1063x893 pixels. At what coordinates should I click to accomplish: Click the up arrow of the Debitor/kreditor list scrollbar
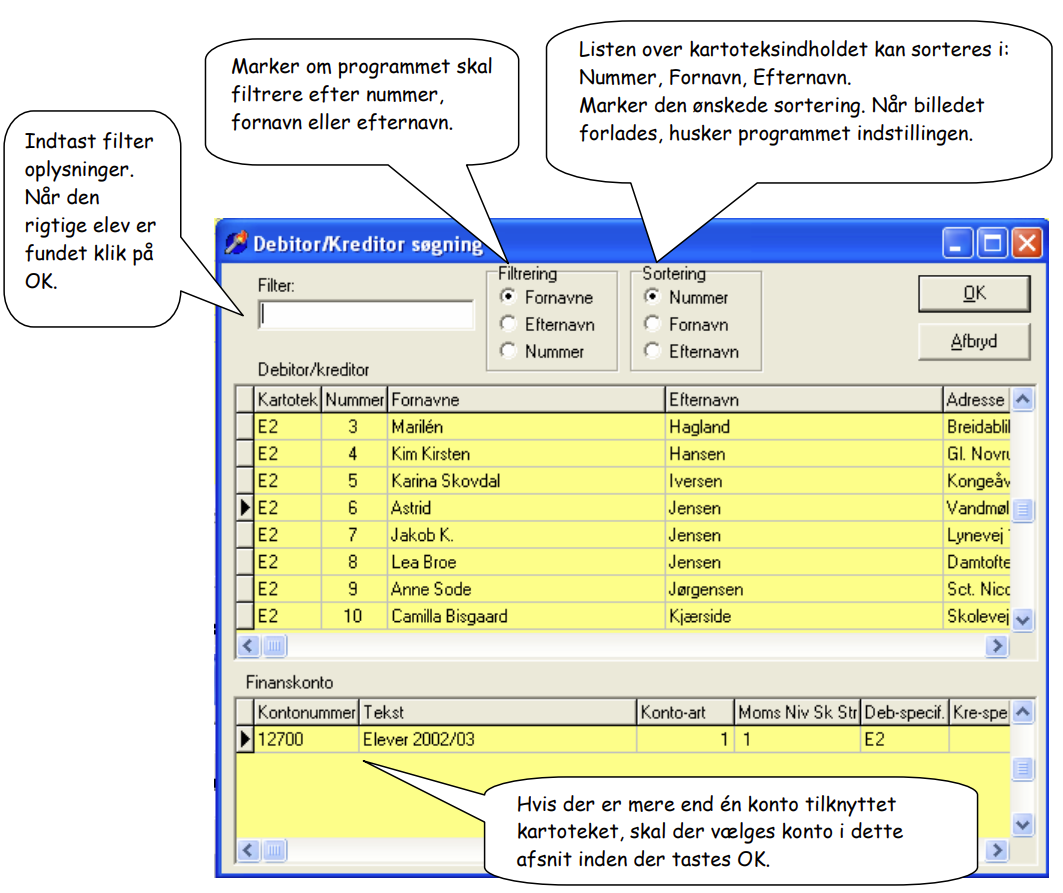tap(1023, 399)
